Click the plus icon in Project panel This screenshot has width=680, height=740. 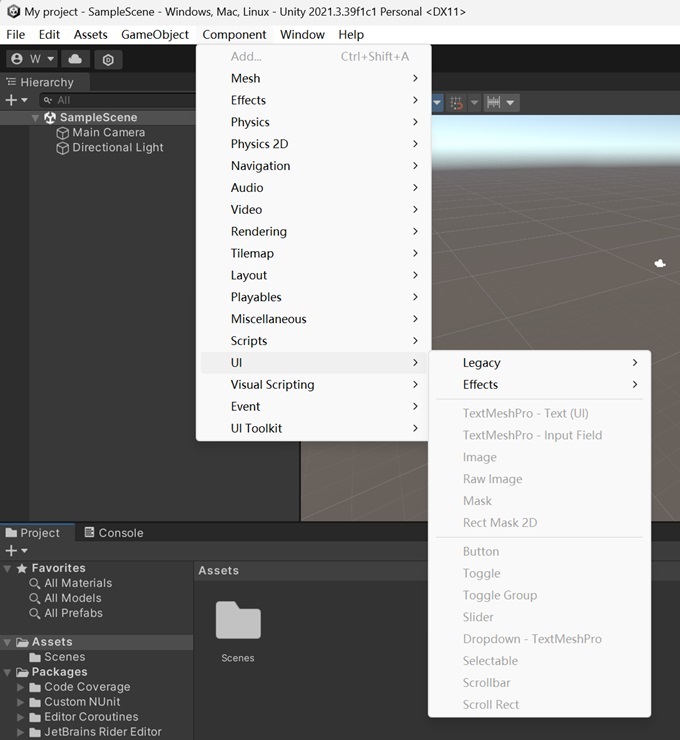[11, 550]
